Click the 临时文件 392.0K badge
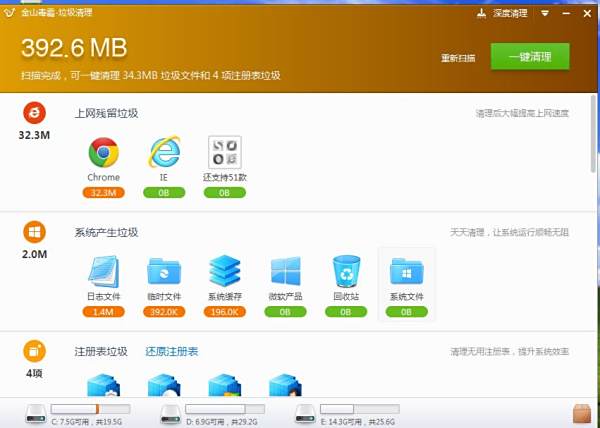Viewport: 600px width, 428px height. click(x=164, y=312)
